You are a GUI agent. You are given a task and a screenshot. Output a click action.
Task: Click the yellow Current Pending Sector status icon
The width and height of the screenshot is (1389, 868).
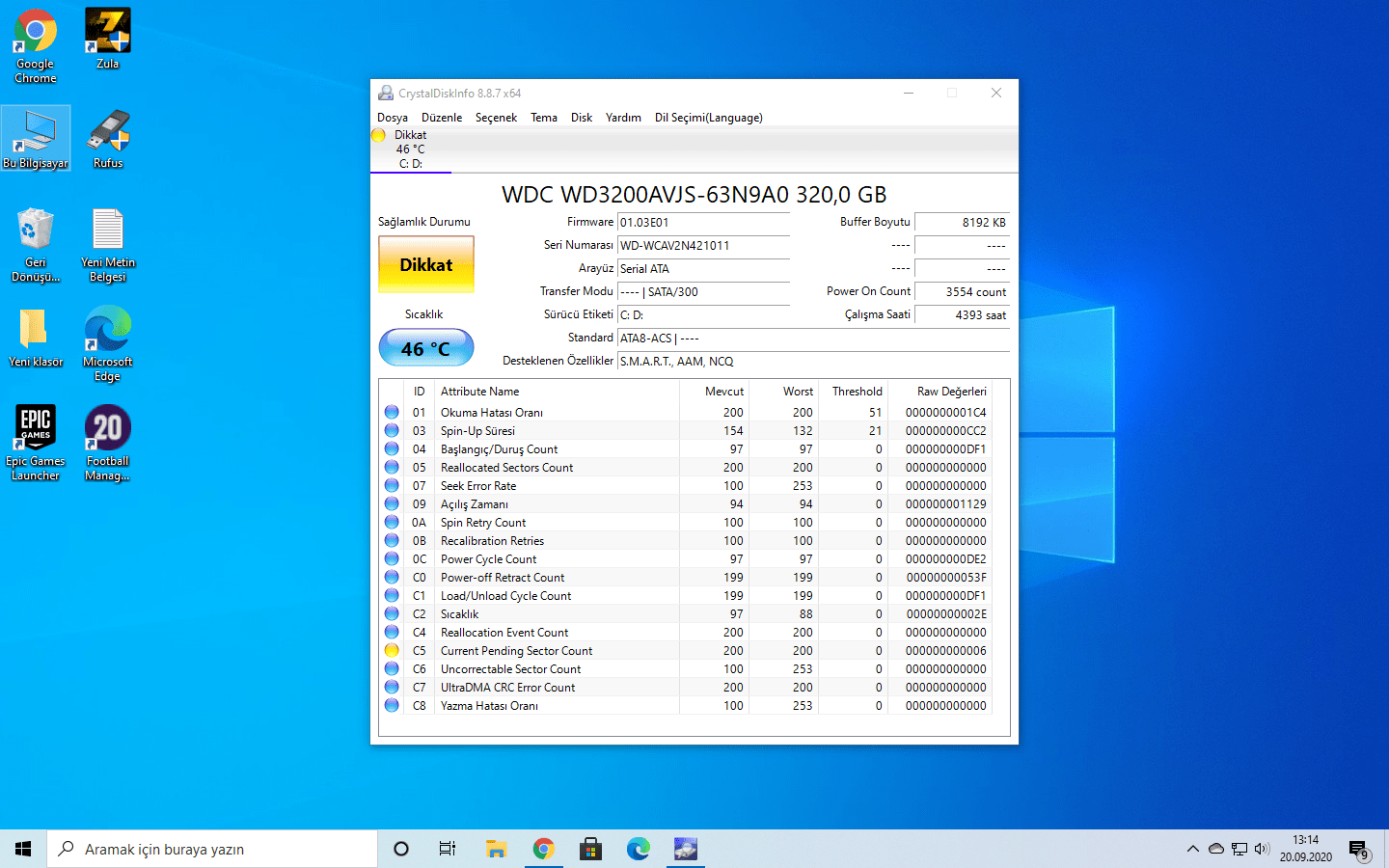(392, 651)
